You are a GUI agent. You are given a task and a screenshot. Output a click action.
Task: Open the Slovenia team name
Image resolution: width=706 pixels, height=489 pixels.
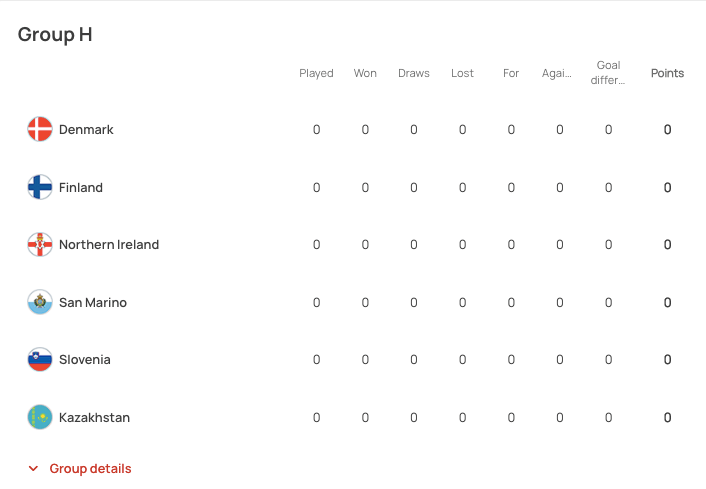click(x=85, y=360)
